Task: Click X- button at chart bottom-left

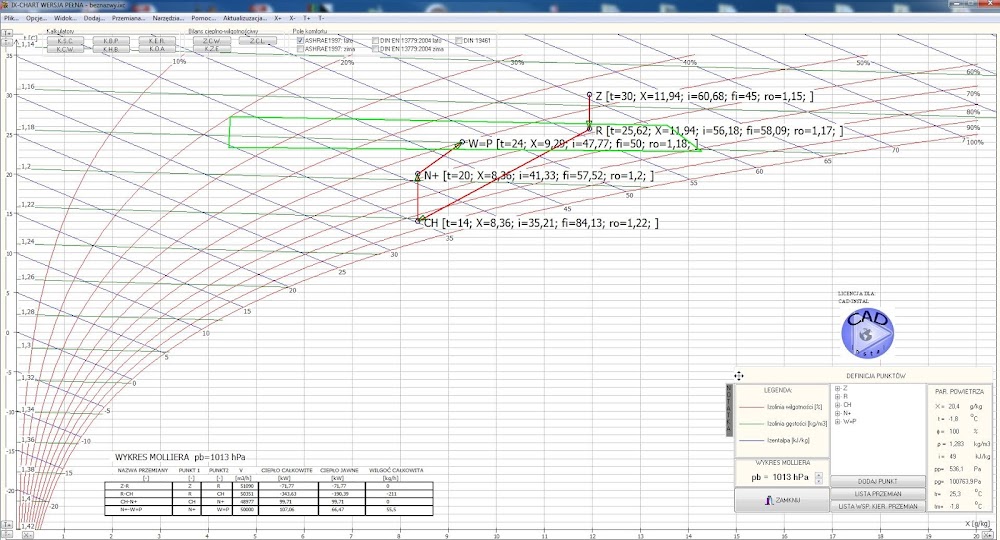Action: coord(27,536)
